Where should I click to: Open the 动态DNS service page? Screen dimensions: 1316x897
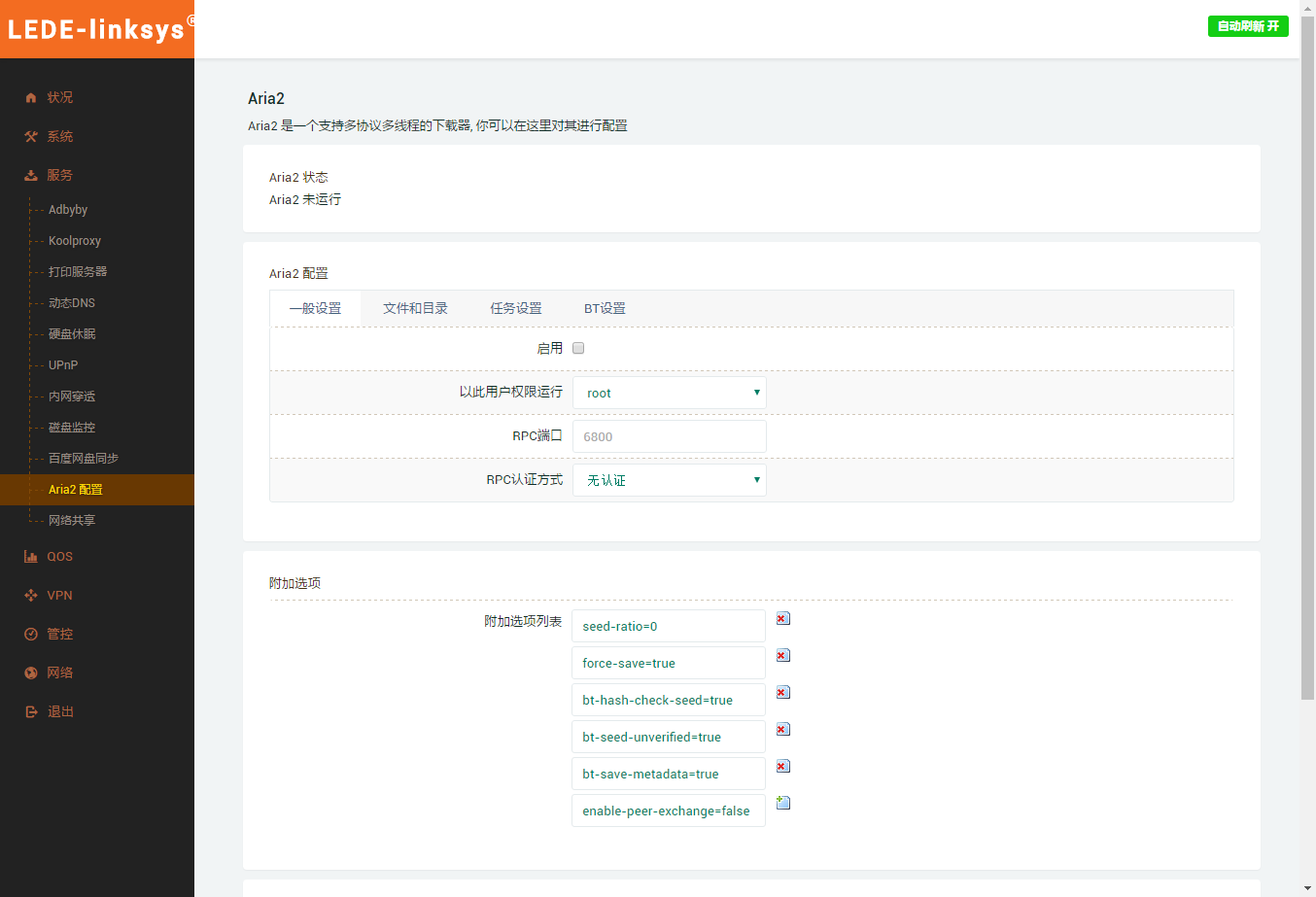(72, 303)
